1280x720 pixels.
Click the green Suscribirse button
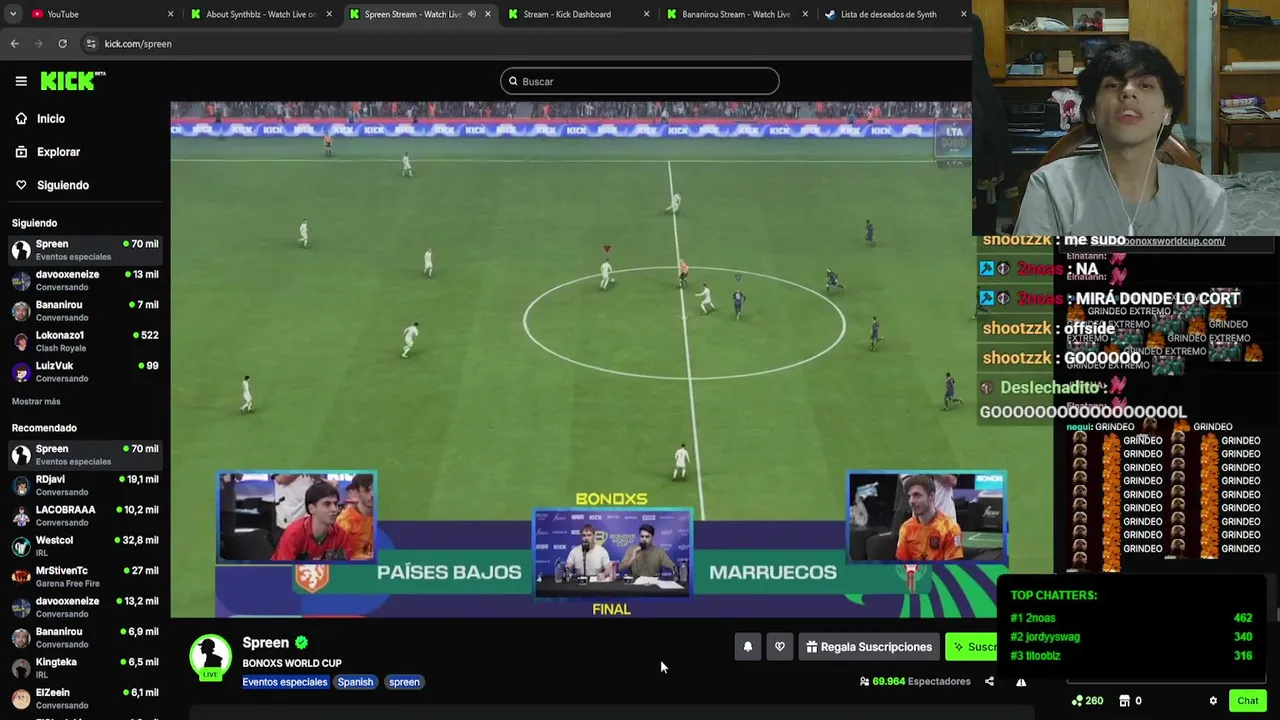point(973,647)
